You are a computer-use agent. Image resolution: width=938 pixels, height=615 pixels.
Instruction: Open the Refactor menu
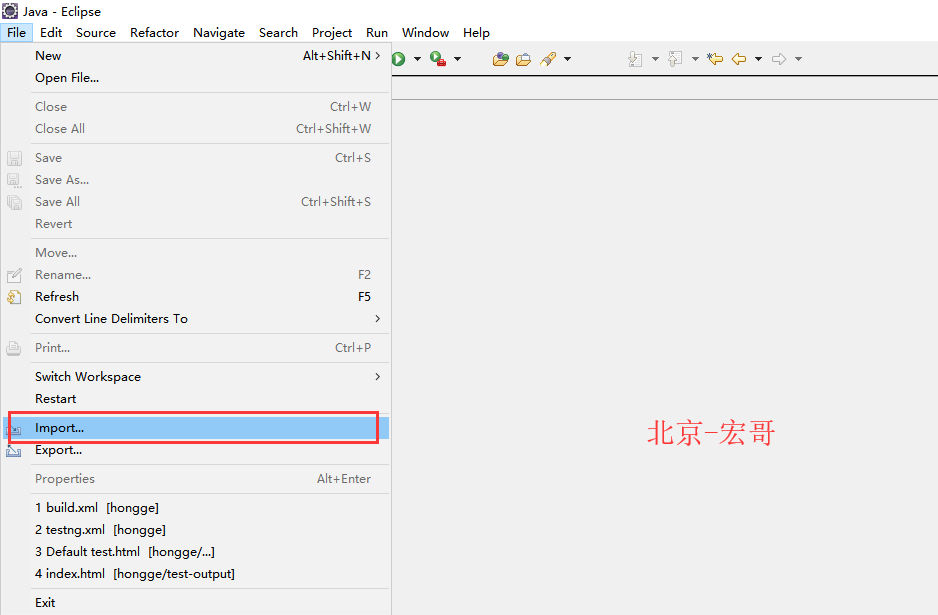pos(154,32)
